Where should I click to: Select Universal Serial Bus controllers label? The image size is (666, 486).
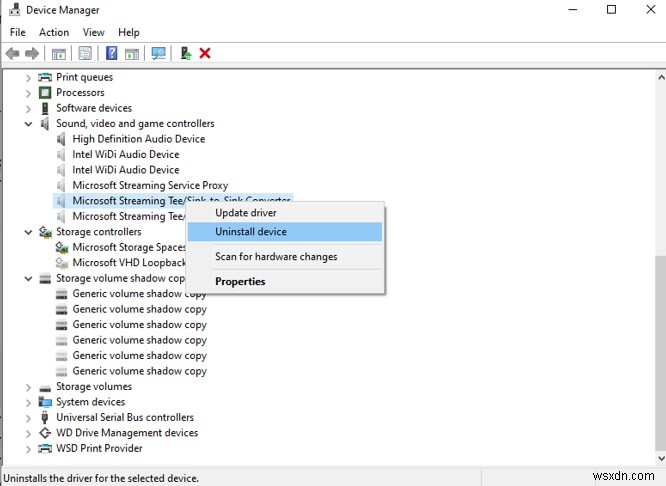coord(125,417)
